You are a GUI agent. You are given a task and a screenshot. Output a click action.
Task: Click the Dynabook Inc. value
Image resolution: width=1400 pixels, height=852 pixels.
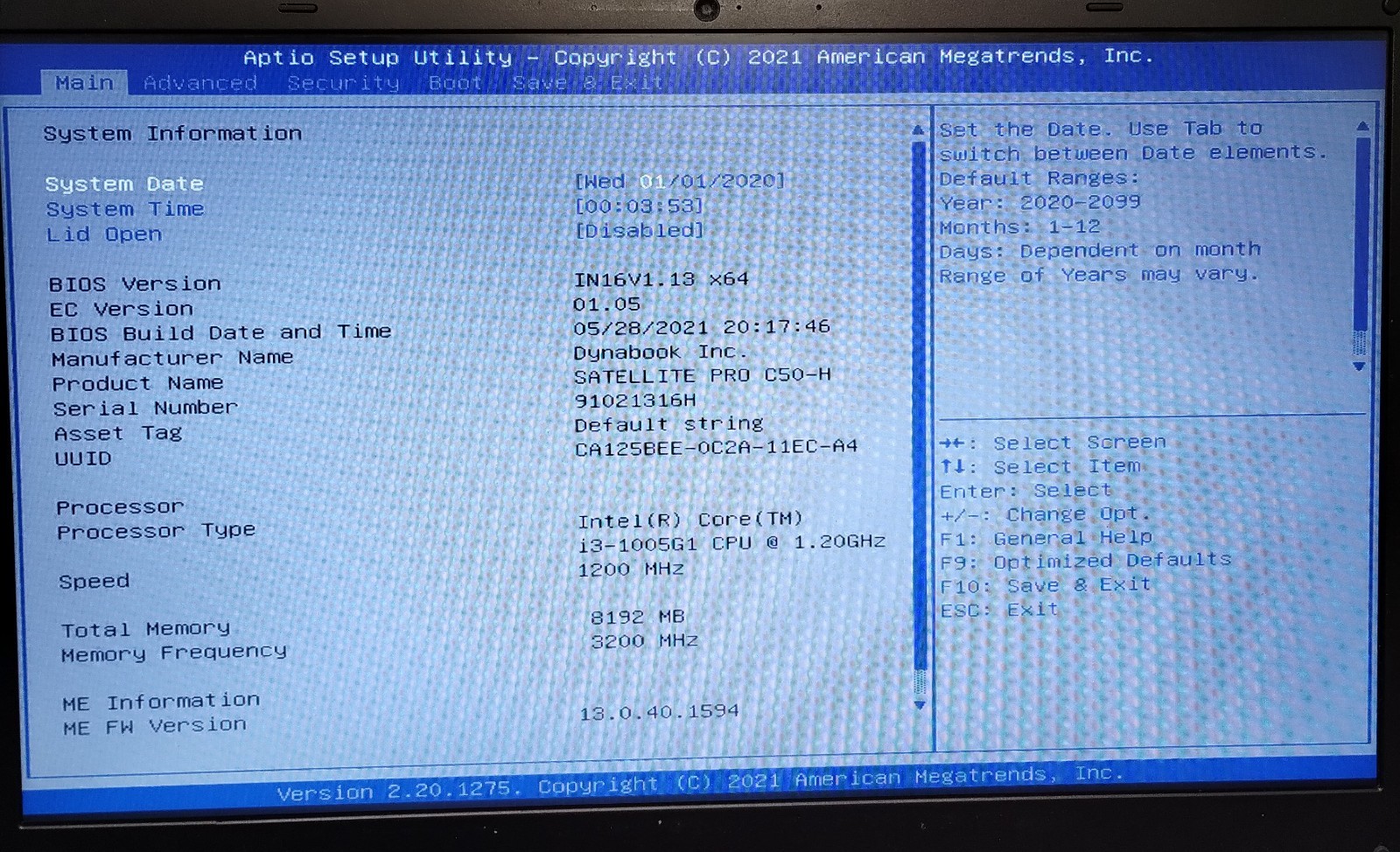(x=661, y=352)
